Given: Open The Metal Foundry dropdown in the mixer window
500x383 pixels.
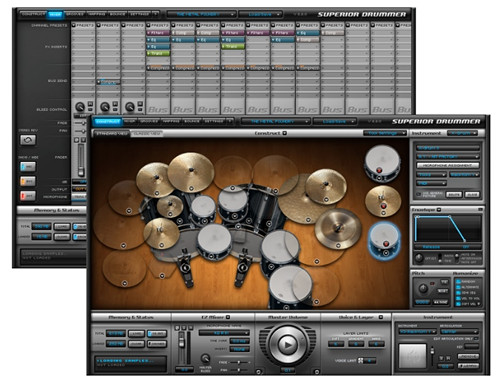Looking at the screenshot, I should click(201, 14).
